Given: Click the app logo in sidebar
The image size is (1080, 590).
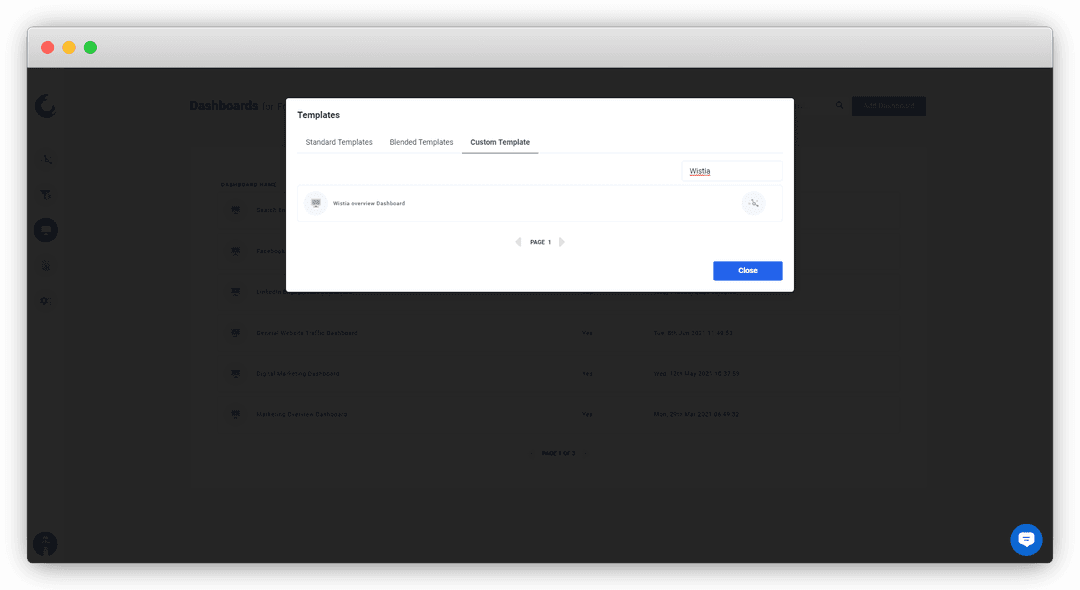Looking at the screenshot, I should pos(45,106).
